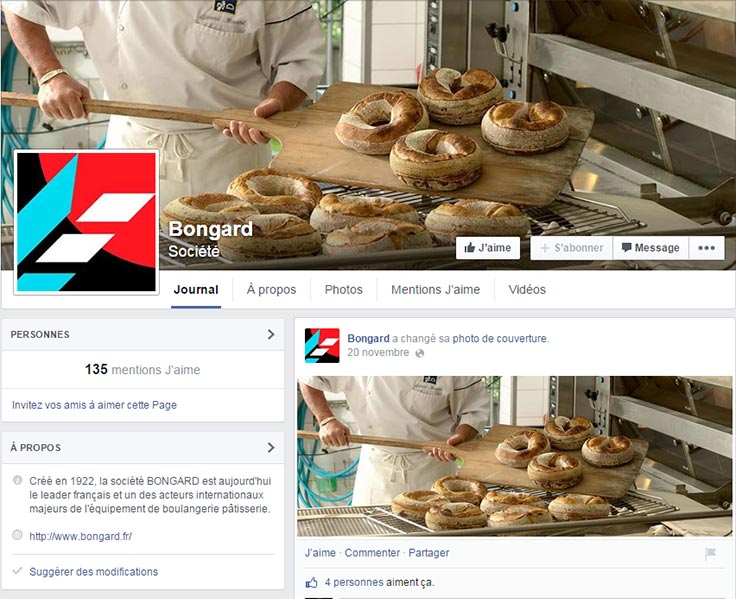The width and height of the screenshot is (736, 599).
Task: Click the thumbs-up icon beside 4 personnes
Action: [x=312, y=583]
